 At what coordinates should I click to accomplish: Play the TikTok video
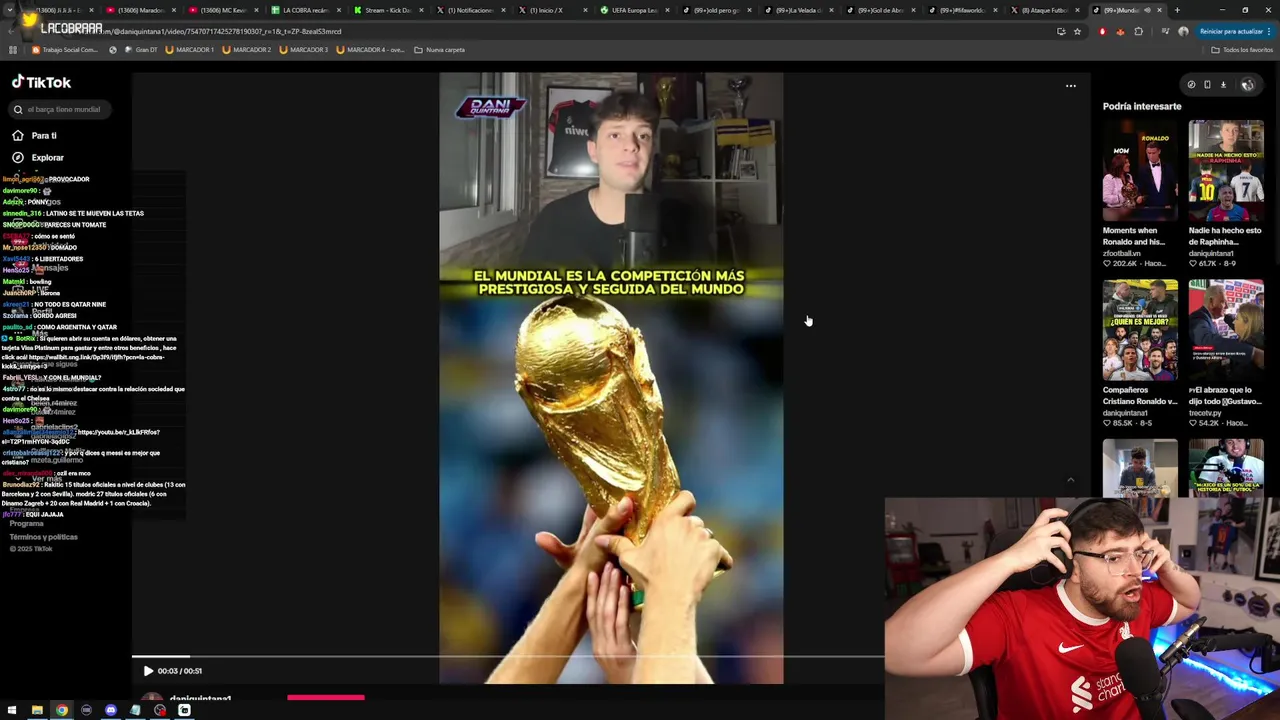(148, 671)
